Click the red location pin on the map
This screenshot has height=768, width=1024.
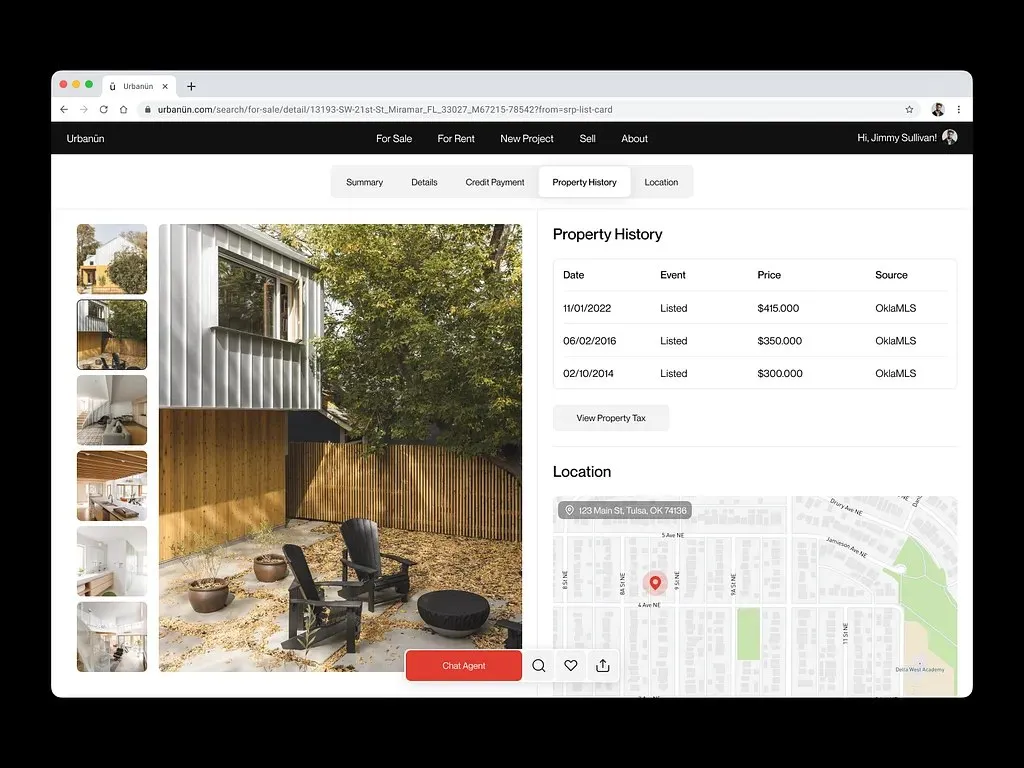[x=655, y=583]
